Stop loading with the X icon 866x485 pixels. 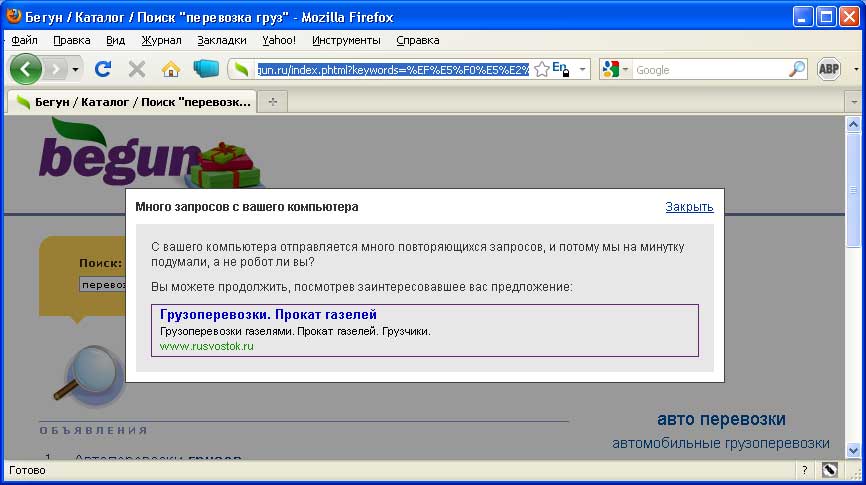(x=137, y=69)
